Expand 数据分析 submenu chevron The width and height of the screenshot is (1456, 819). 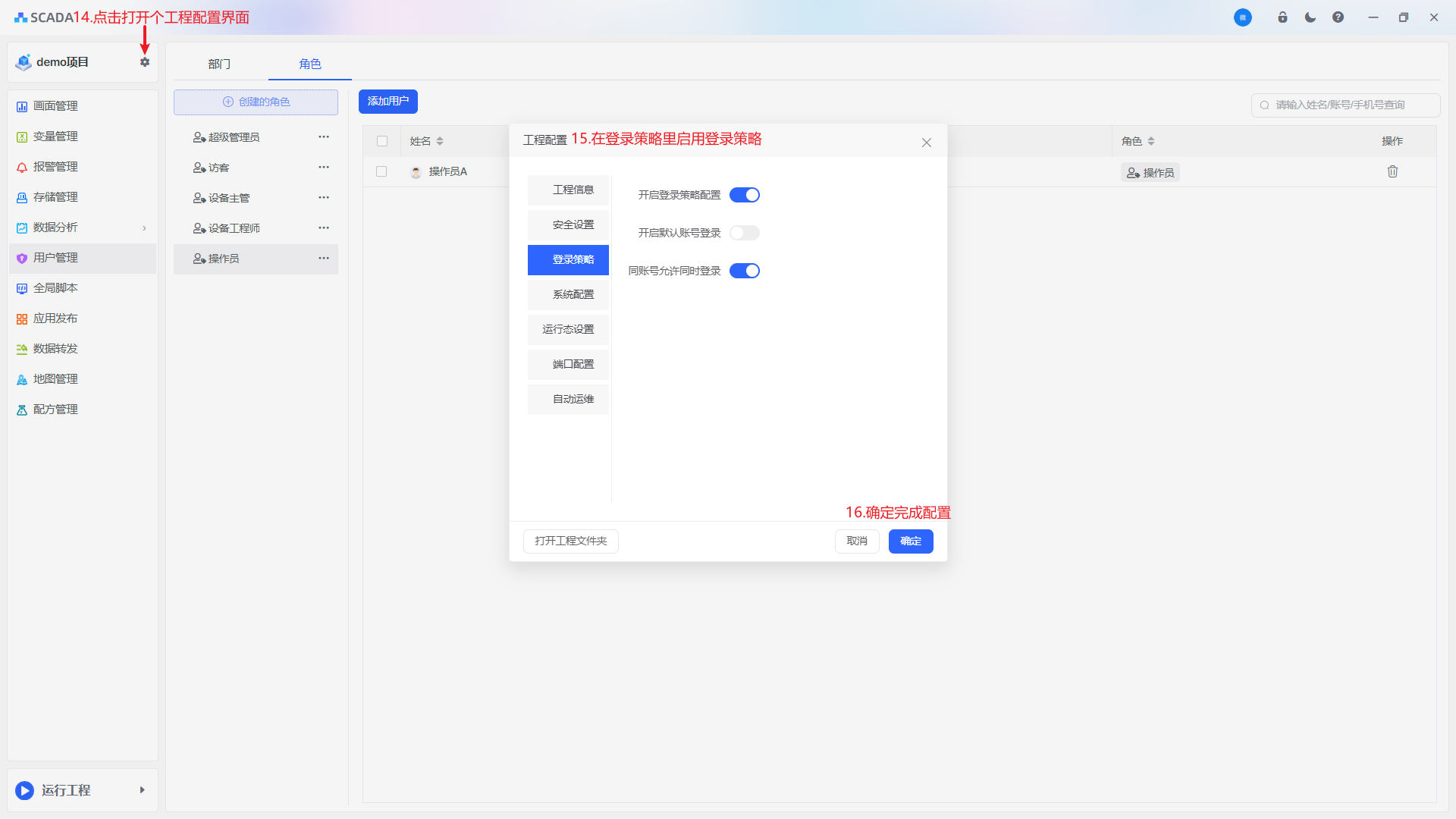coord(144,227)
